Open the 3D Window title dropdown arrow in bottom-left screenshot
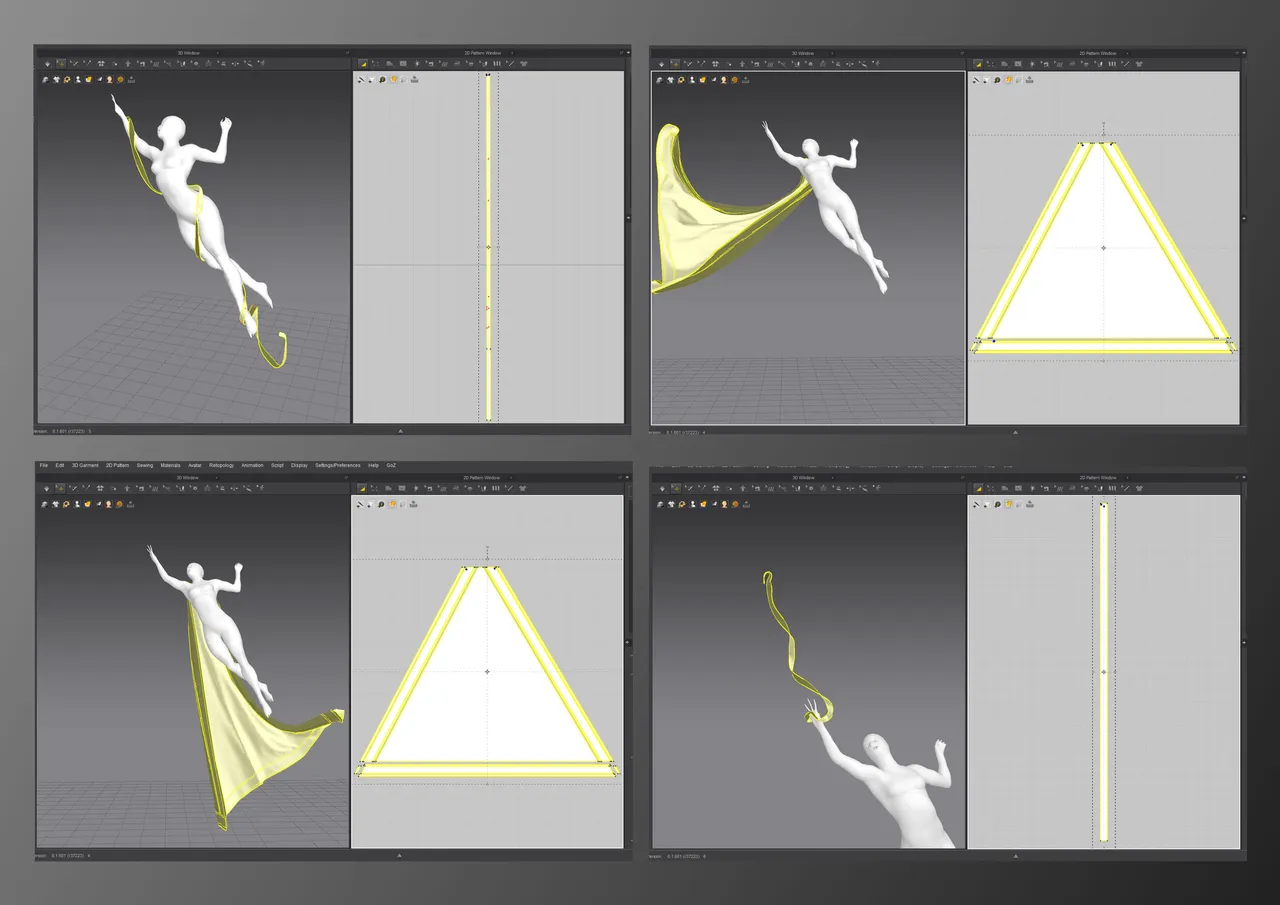 pos(217,477)
